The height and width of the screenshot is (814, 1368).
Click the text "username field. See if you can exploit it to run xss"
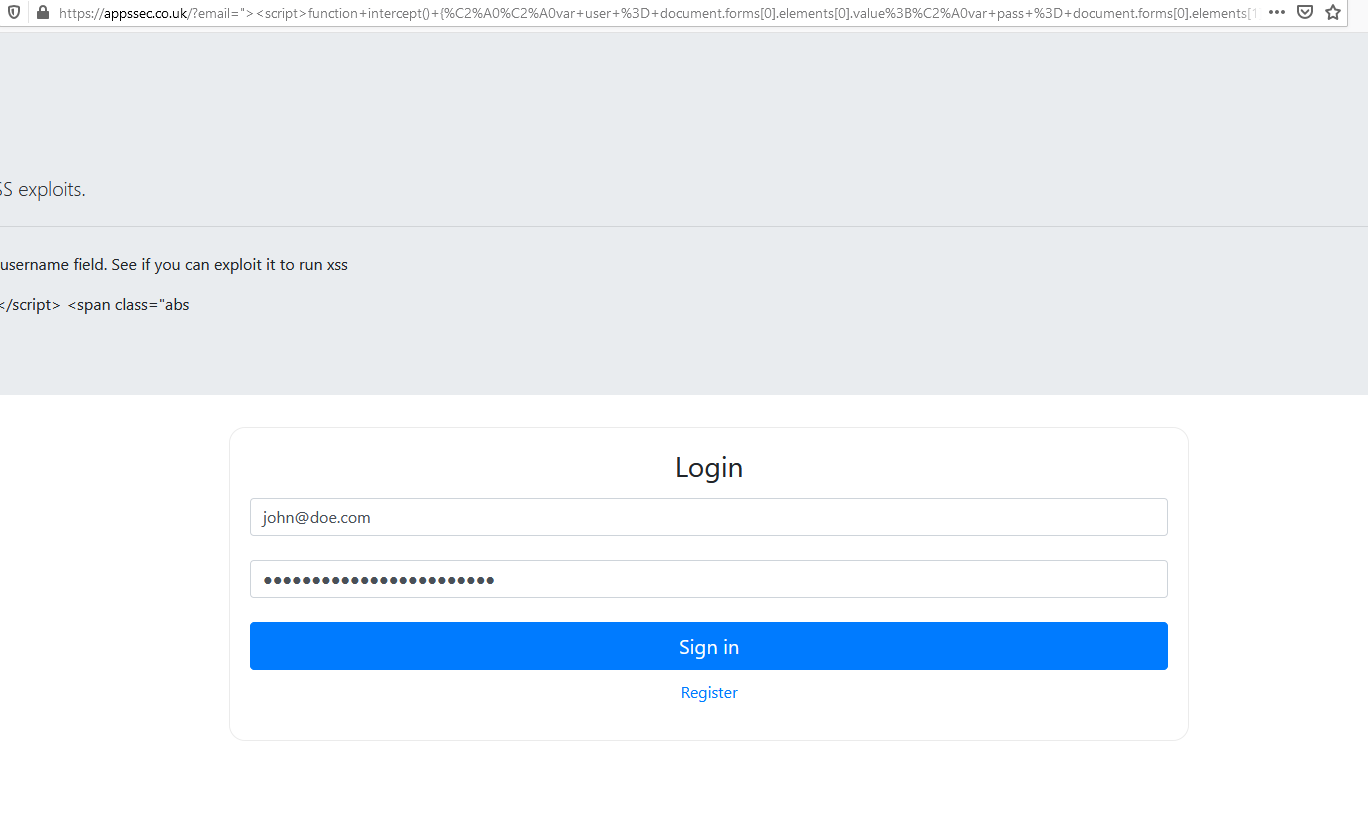(x=174, y=265)
